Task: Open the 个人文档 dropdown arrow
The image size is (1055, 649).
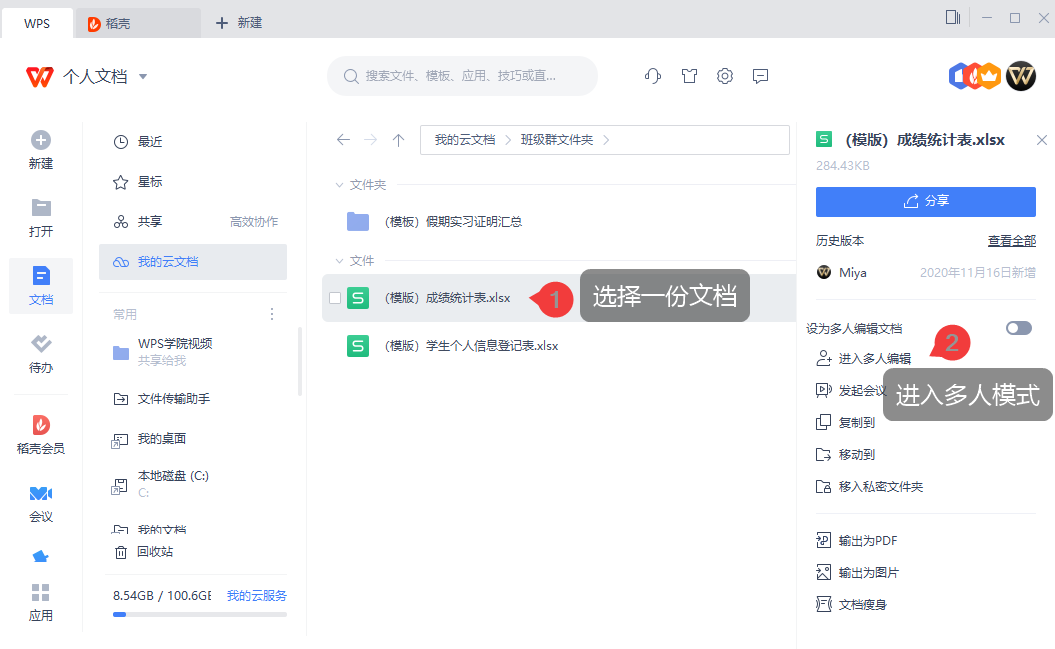Action: (x=142, y=76)
